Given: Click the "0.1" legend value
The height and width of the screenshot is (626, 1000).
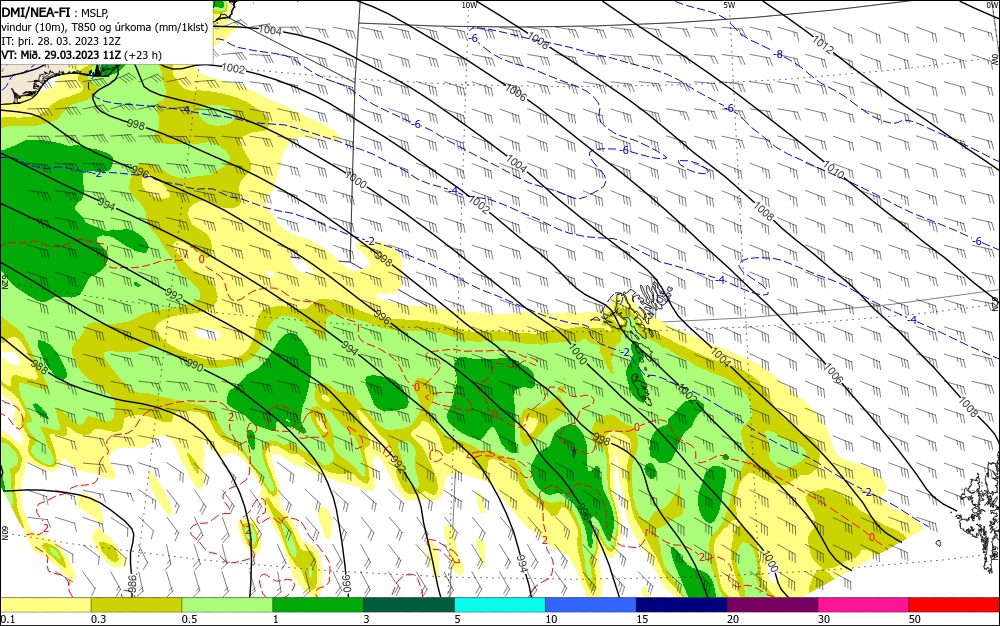Looking at the screenshot, I should point(8,619).
